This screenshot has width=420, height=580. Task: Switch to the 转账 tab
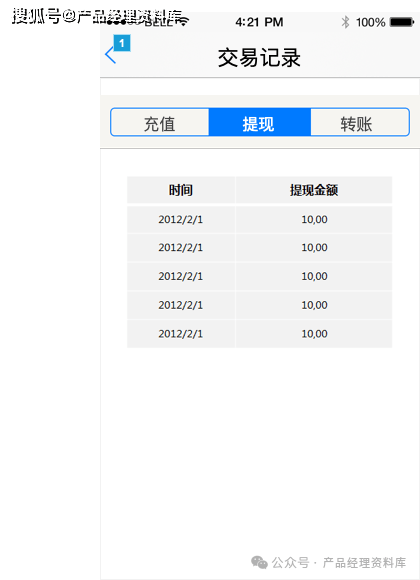point(360,122)
